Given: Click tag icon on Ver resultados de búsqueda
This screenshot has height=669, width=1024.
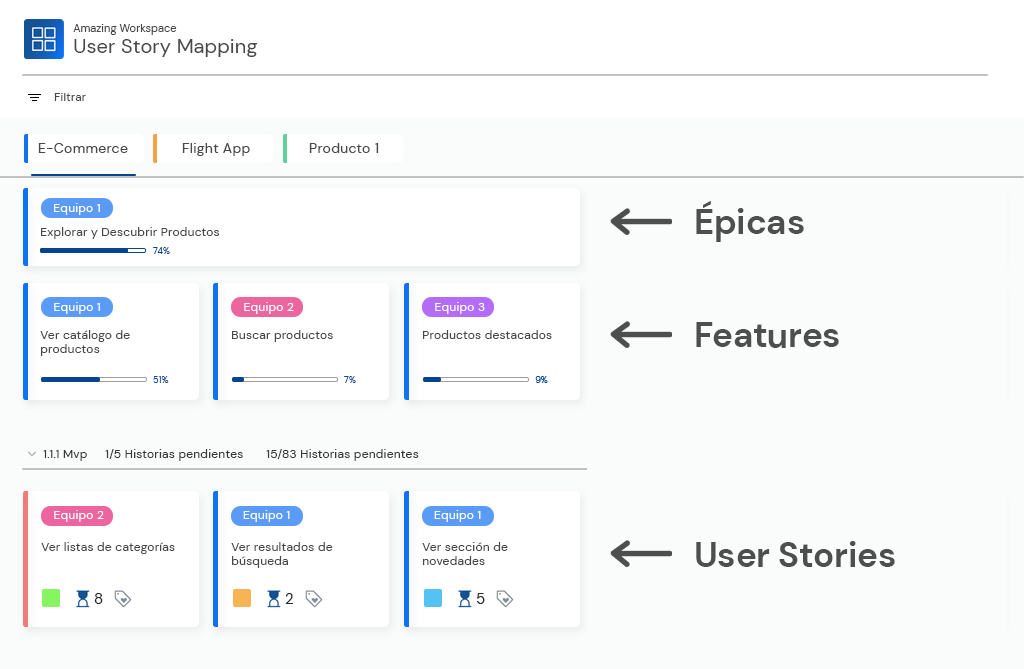Looking at the screenshot, I should click(x=314, y=598).
